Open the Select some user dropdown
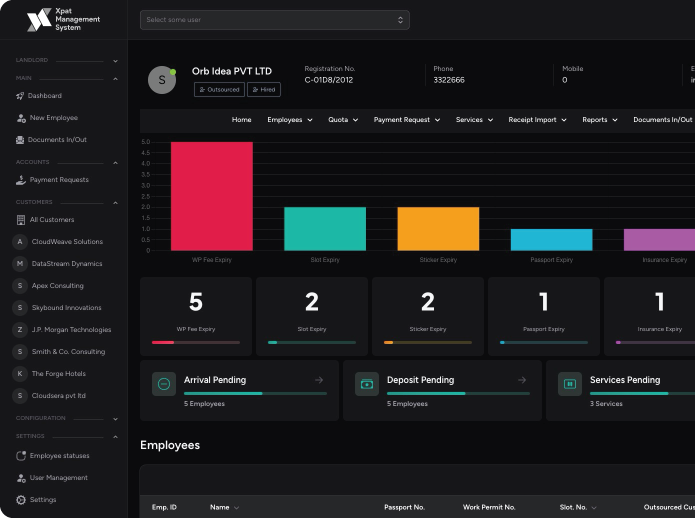 point(274,20)
